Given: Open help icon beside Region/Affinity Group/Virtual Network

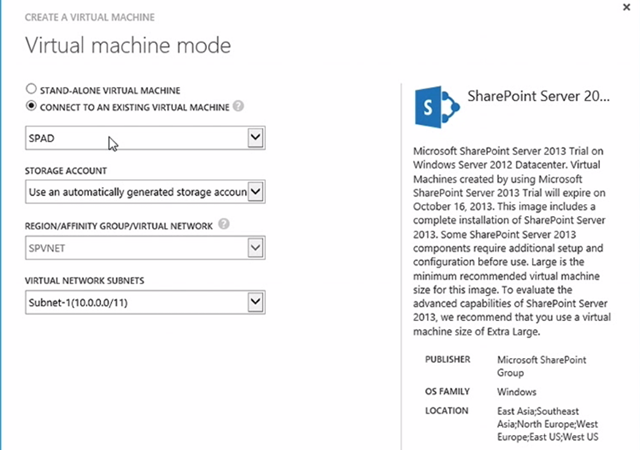Looking at the screenshot, I should pos(224,224).
